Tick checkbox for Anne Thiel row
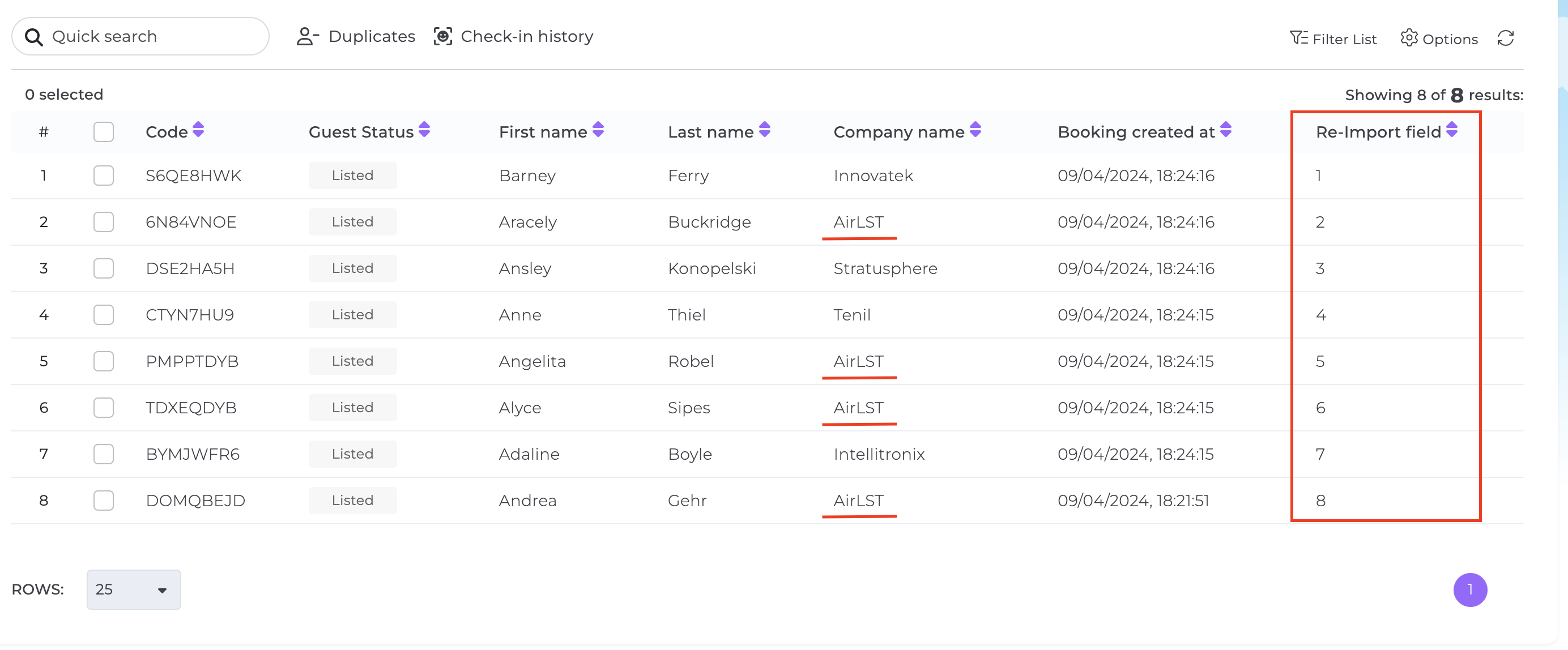Image resolution: width=1568 pixels, height=650 pixels. pos(104,315)
